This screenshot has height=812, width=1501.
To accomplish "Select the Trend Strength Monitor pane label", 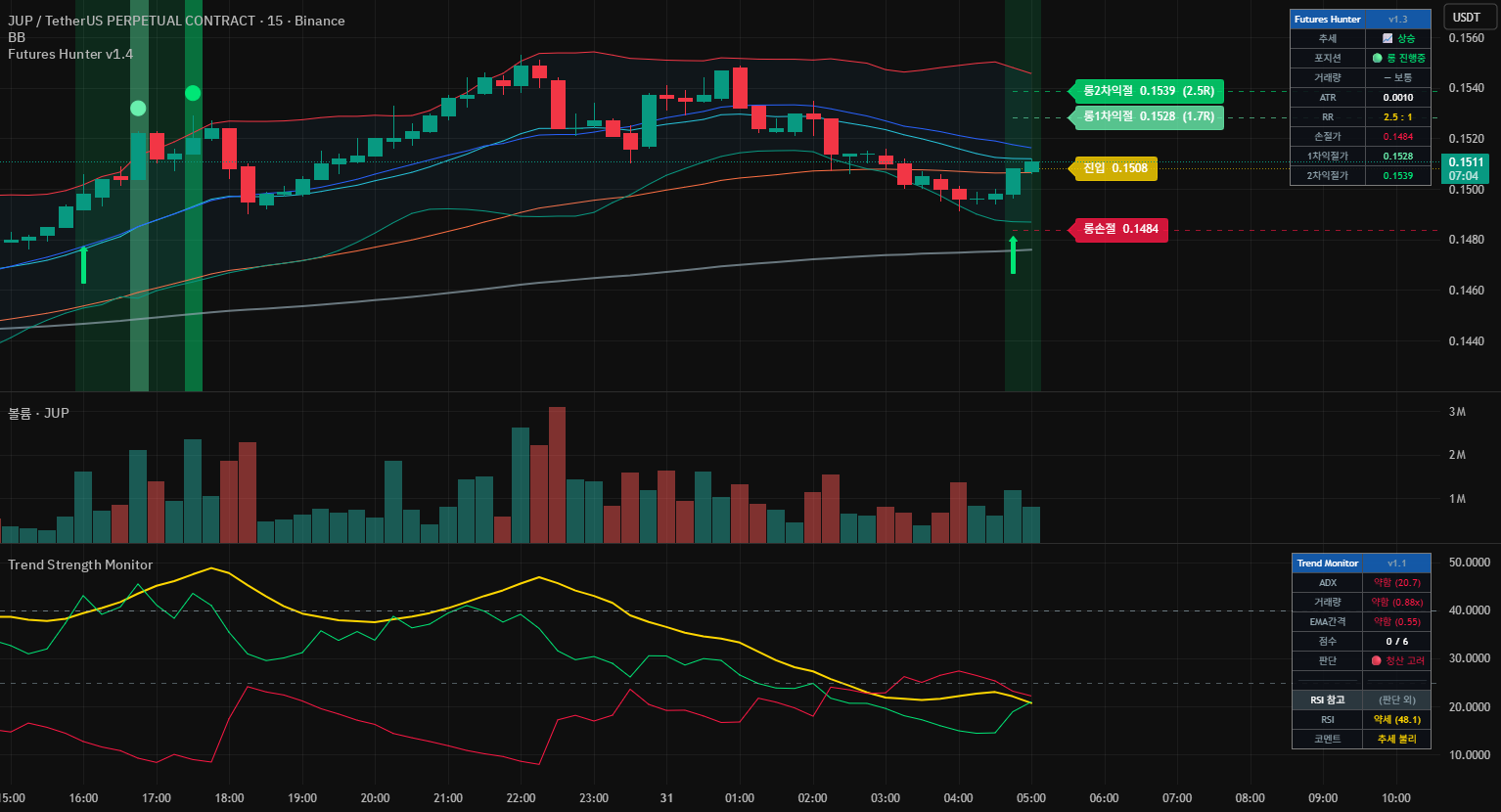I will coord(80,564).
